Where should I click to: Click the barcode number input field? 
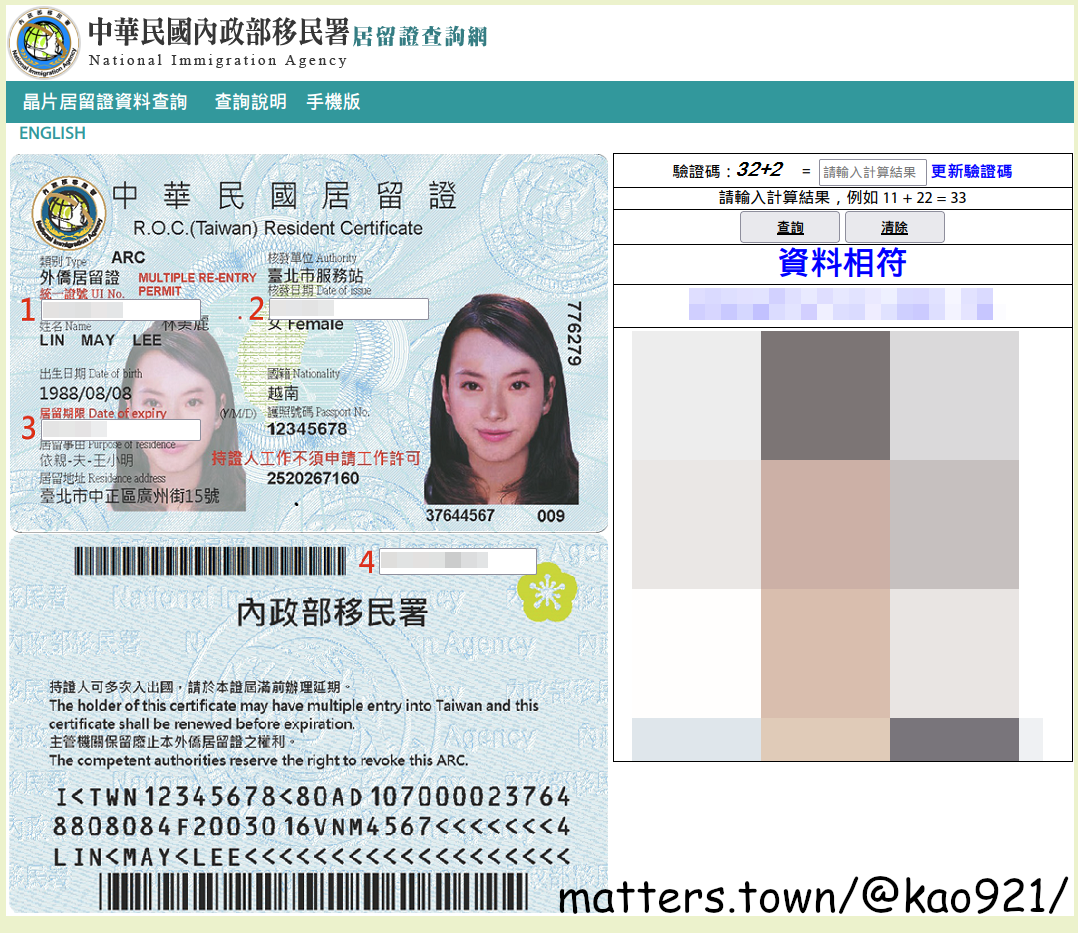pyautogui.click(x=458, y=561)
